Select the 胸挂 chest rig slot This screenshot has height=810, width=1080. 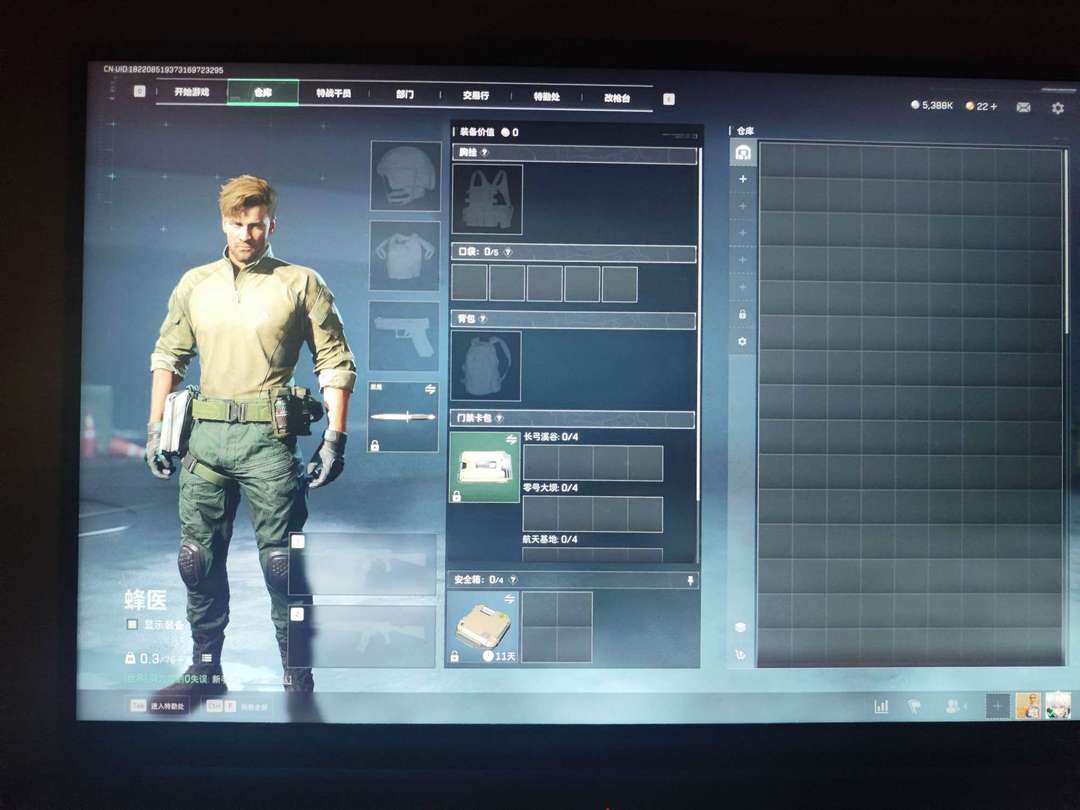[487, 199]
